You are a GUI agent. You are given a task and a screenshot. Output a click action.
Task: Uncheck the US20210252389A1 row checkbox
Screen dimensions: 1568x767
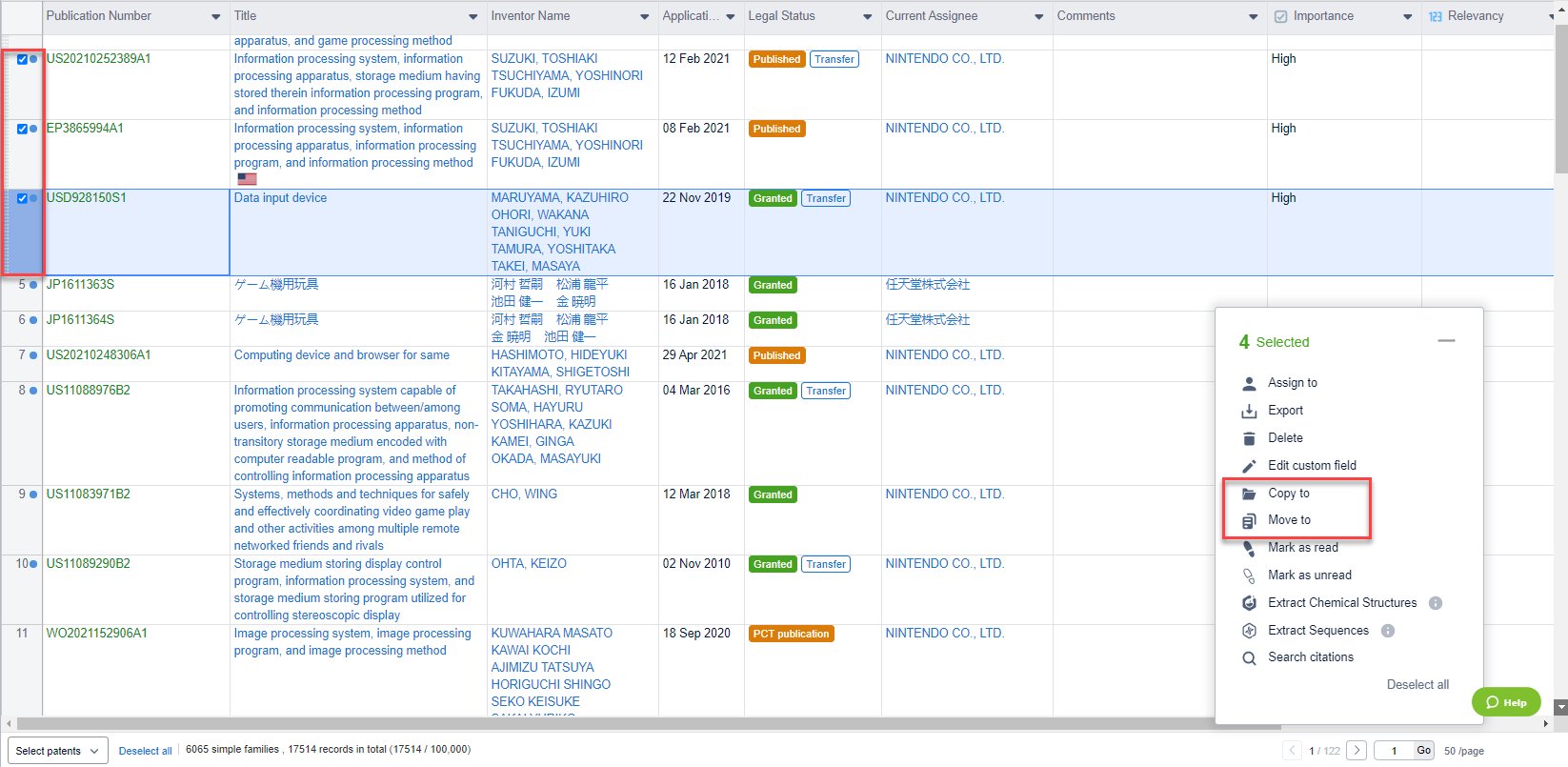[x=22, y=59]
